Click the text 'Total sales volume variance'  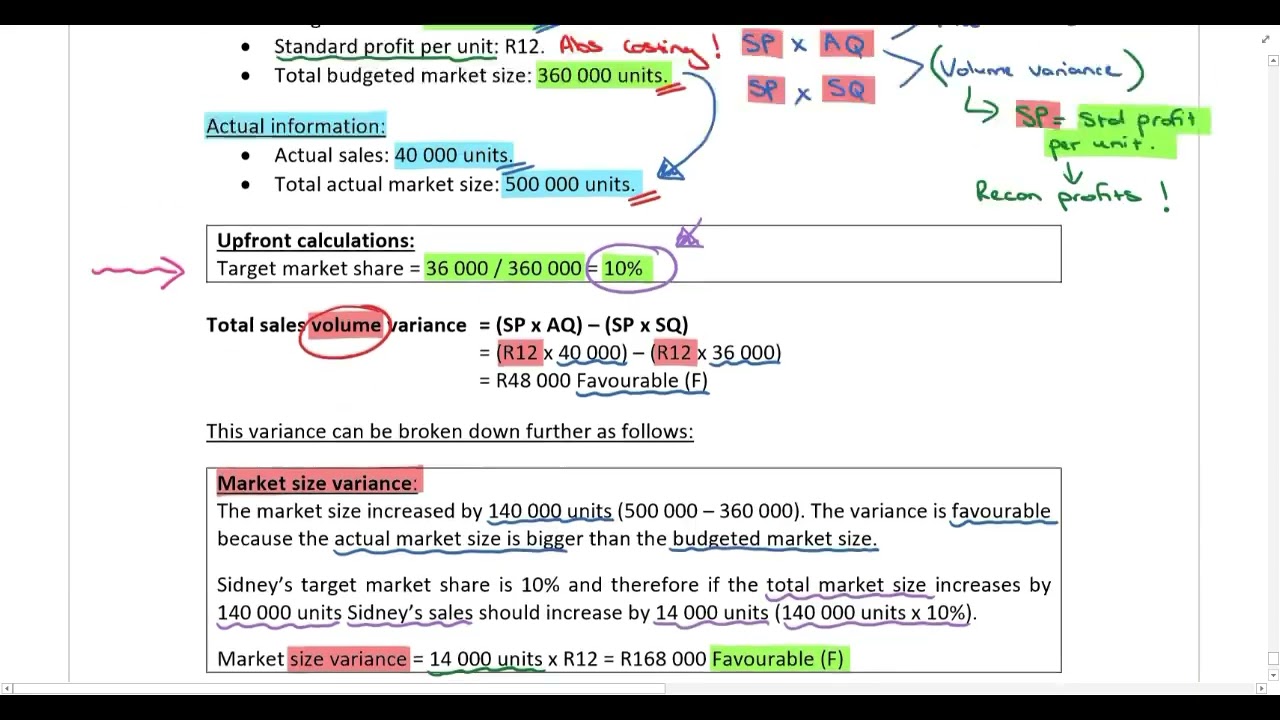tap(336, 325)
